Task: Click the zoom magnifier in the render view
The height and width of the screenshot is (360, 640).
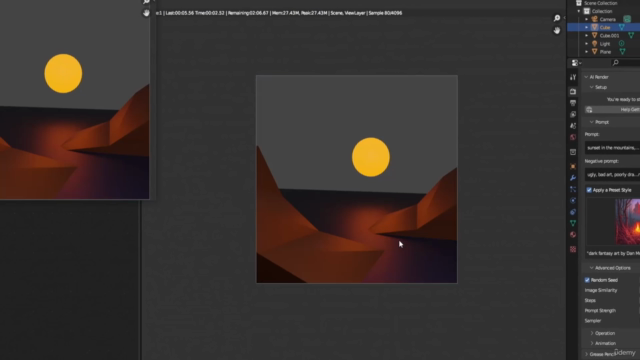Action: [557, 18]
